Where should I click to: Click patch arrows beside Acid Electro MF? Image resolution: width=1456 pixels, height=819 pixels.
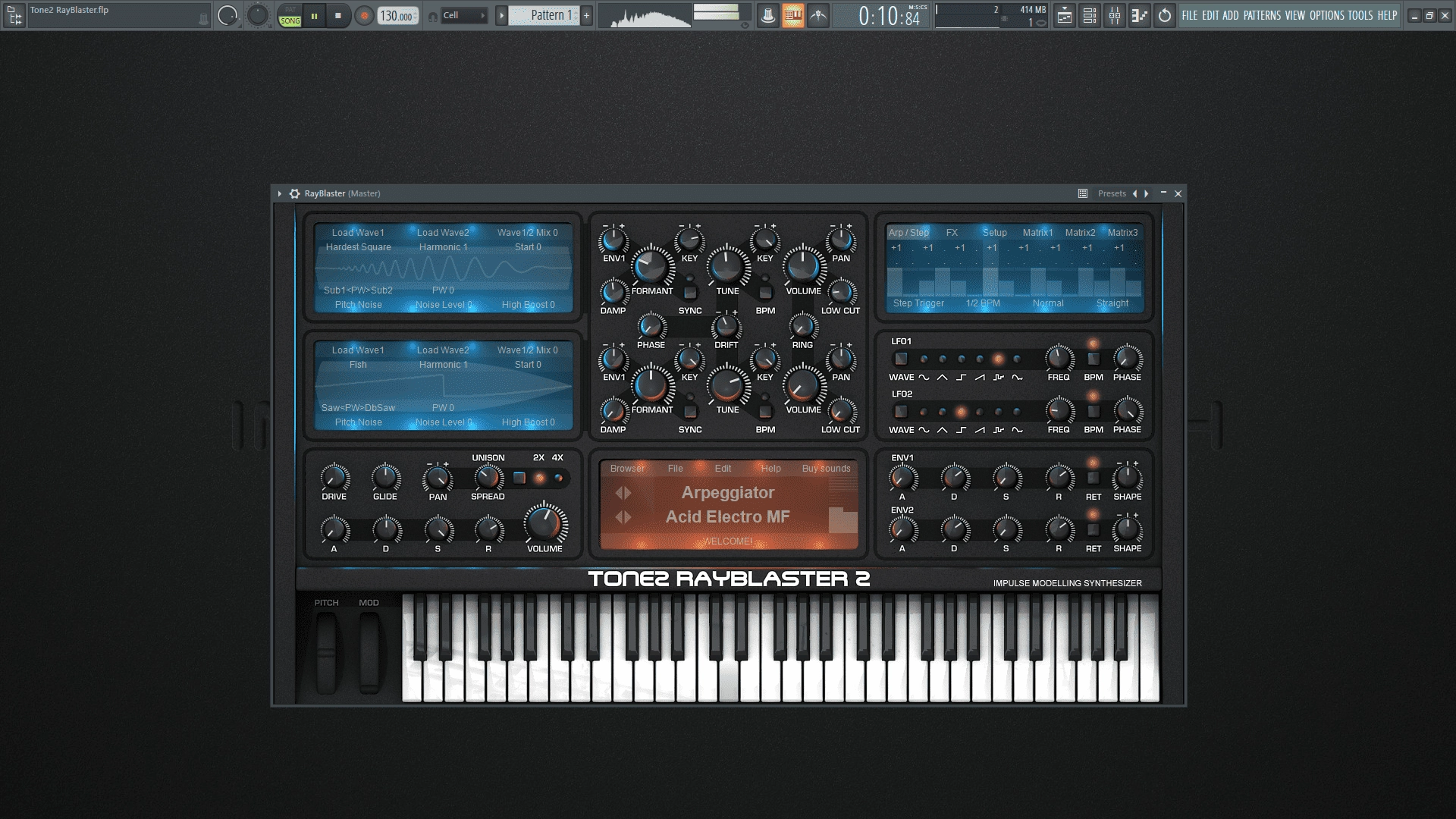click(623, 517)
